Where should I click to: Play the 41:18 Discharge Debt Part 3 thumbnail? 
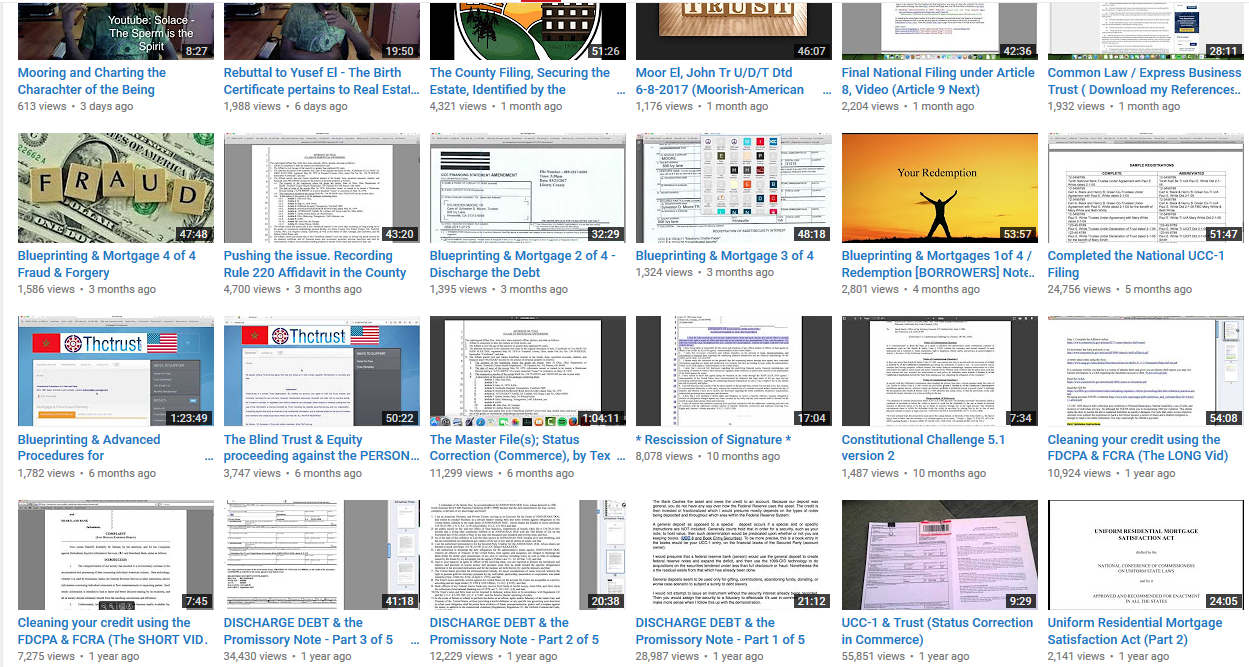point(322,555)
